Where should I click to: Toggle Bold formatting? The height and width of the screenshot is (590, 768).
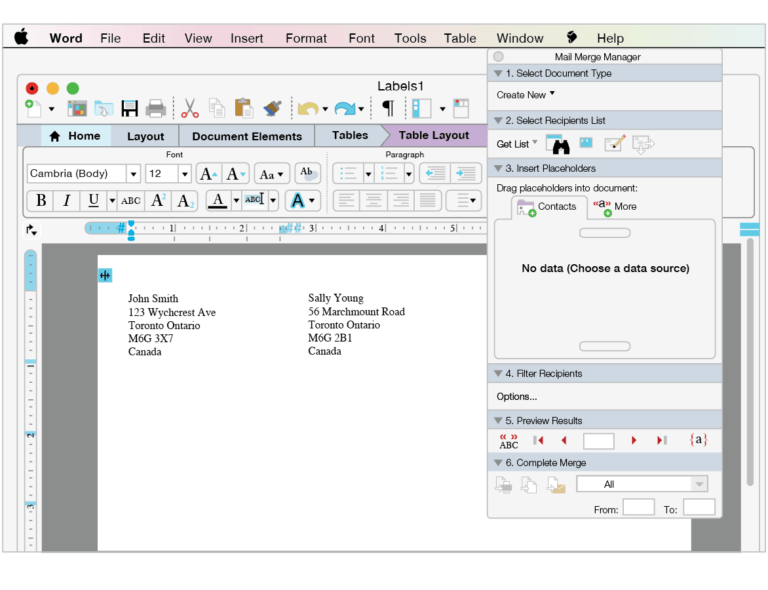click(x=41, y=200)
